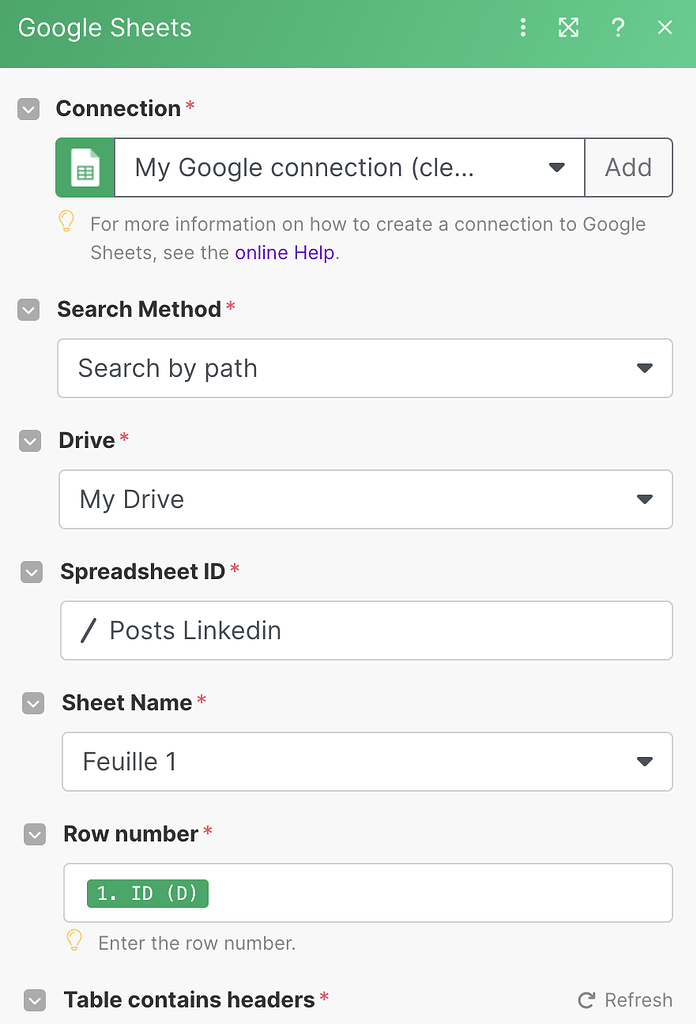696x1024 pixels.
Task: Click the 1. ID (D) mapped tag
Action: click(148, 893)
